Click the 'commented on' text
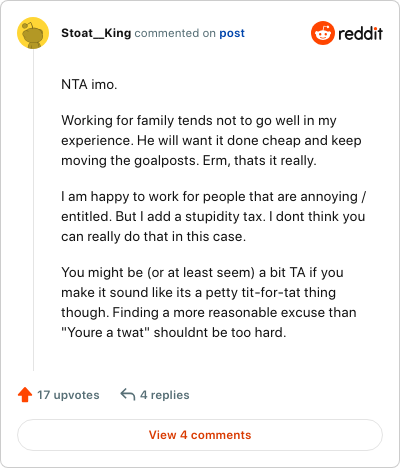This screenshot has width=400, height=468. 175,33
